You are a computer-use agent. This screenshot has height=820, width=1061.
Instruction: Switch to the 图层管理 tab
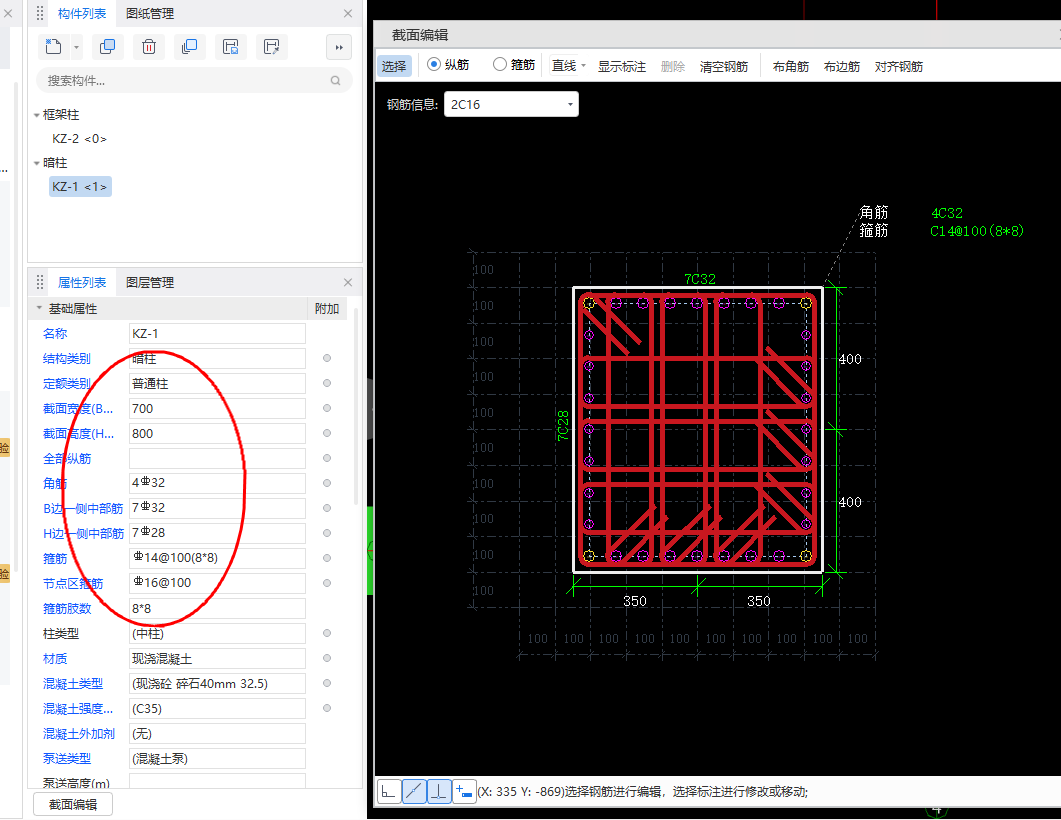coord(150,282)
